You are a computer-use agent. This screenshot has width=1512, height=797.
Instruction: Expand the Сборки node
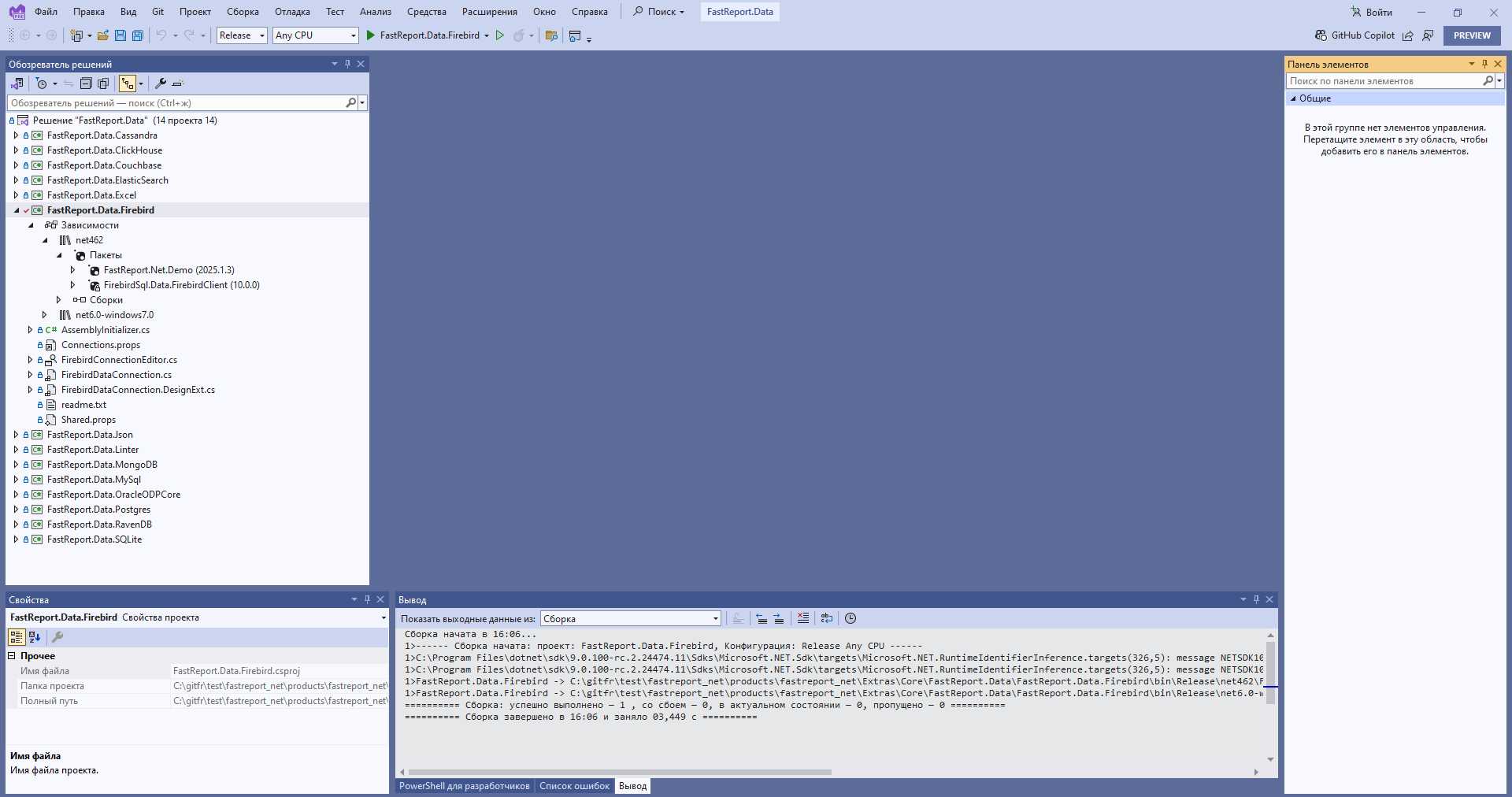[58, 300]
